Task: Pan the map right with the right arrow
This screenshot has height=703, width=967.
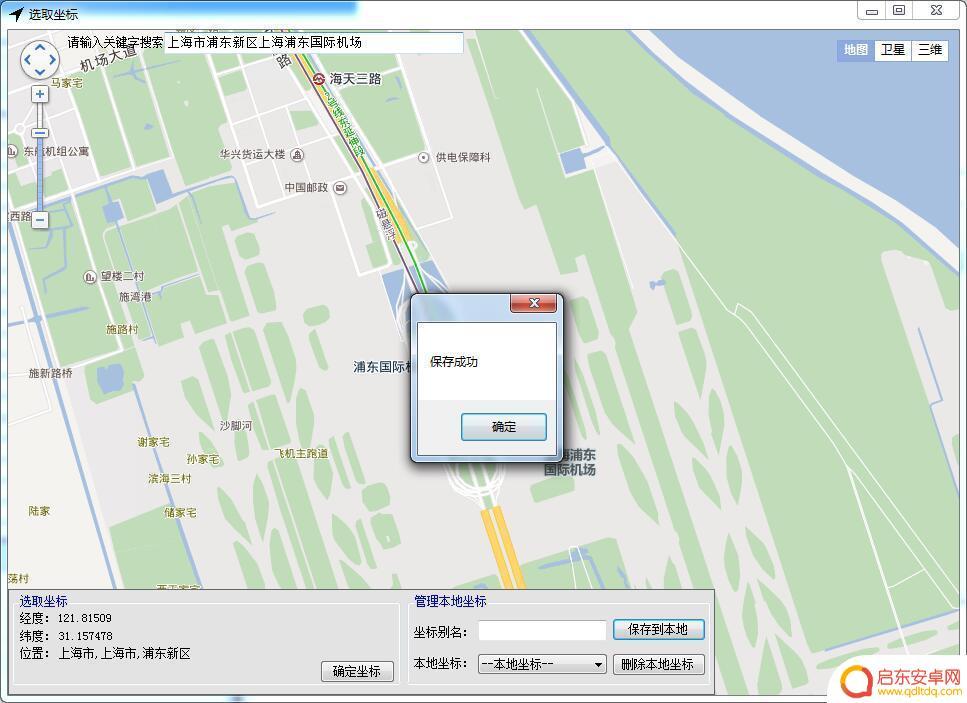Action: 52,60
